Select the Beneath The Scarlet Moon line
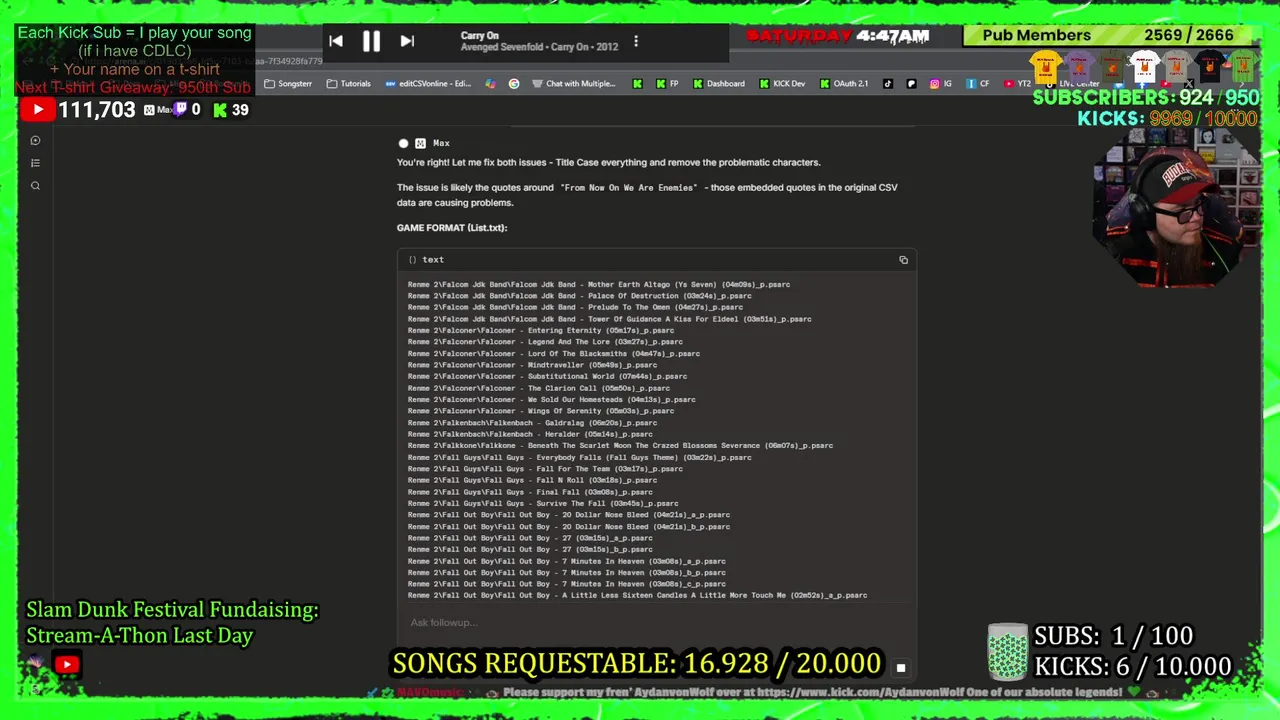This screenshot has height=720, width=1280. 620,445
